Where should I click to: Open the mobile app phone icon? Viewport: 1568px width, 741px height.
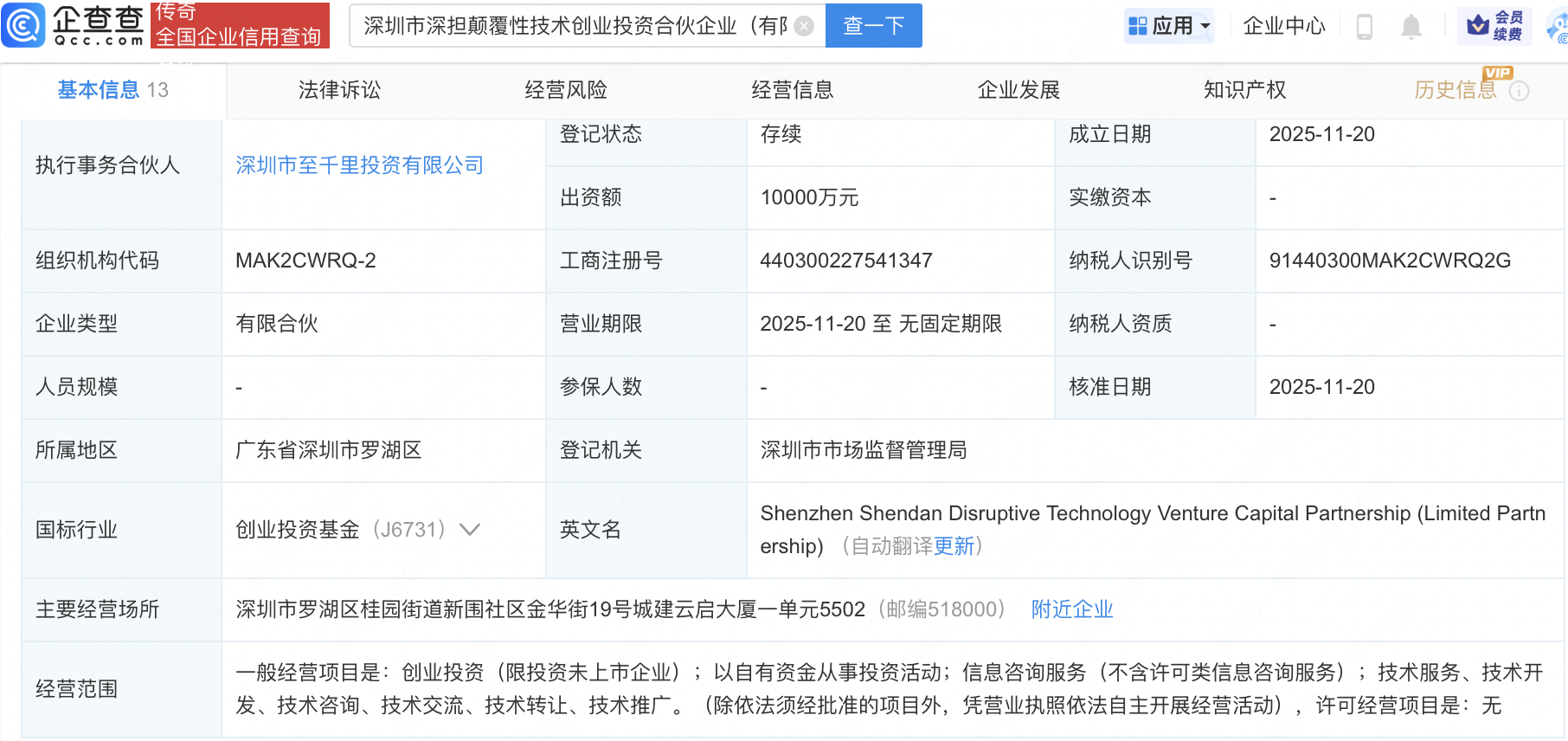coord(1365,27)
